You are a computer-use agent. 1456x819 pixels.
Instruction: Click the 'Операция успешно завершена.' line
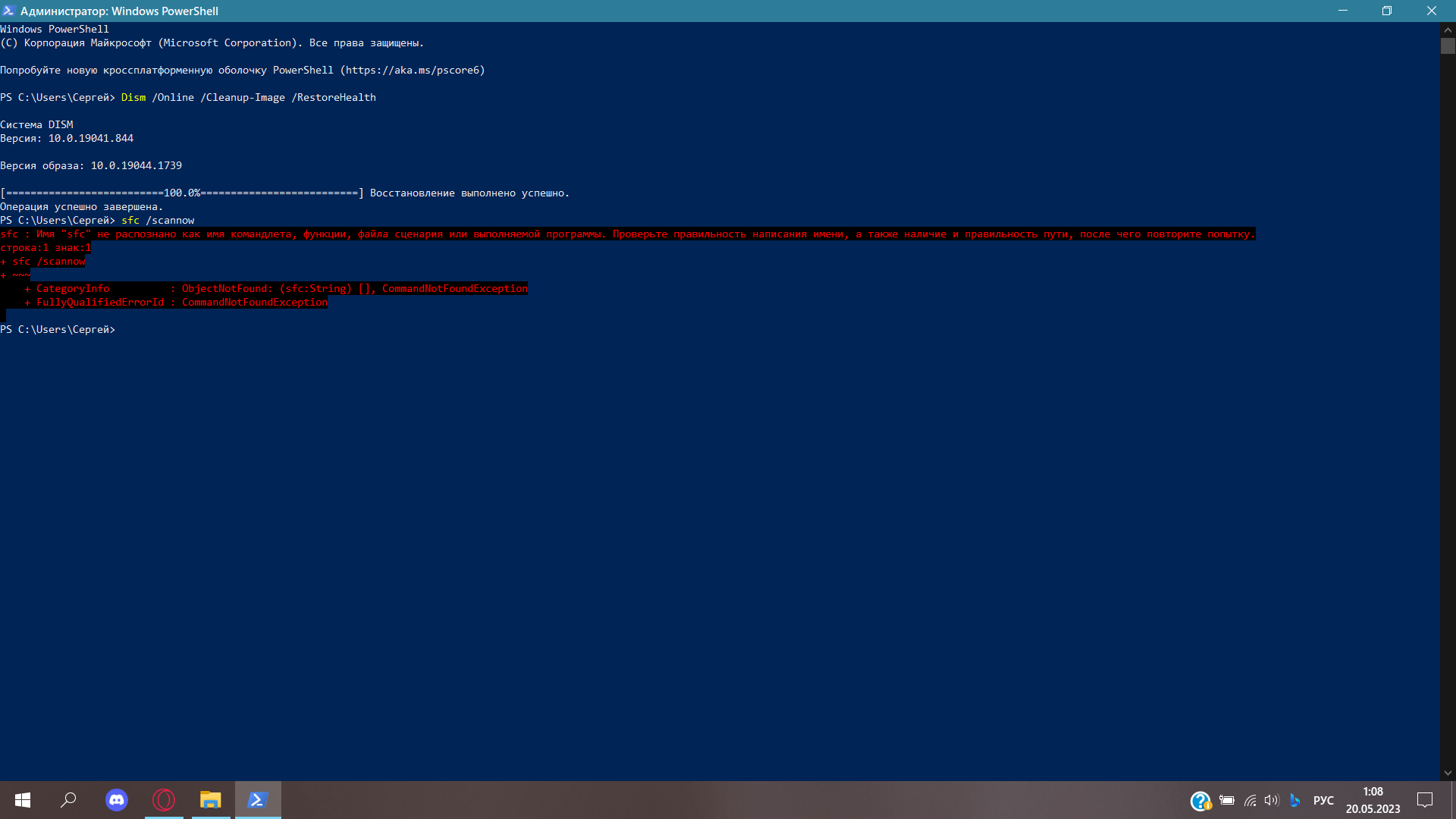point(82,207)
